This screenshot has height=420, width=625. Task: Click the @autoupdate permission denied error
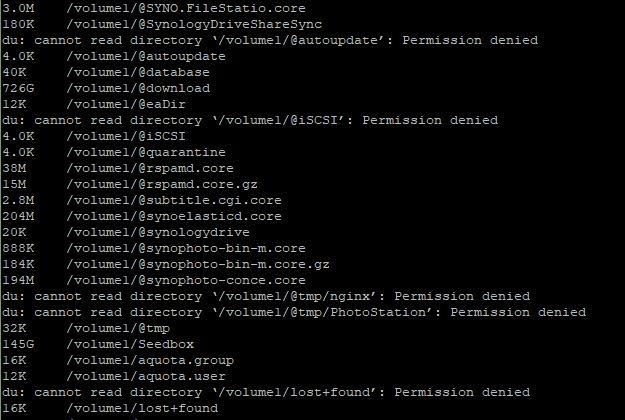(270, 40)
